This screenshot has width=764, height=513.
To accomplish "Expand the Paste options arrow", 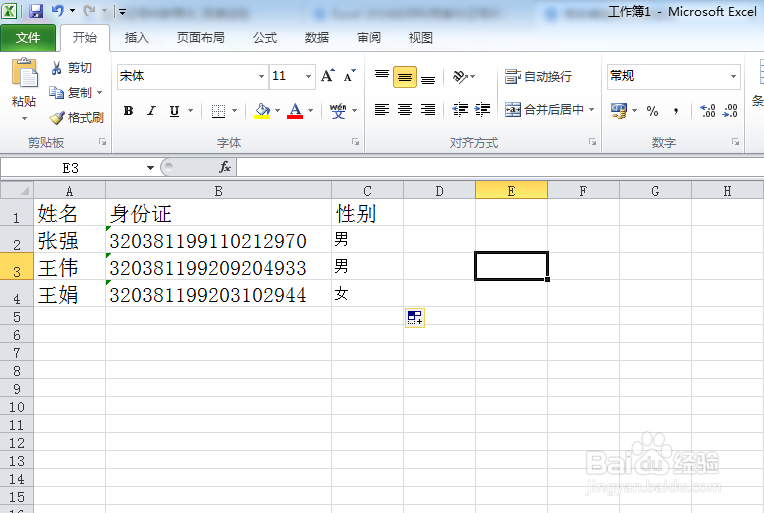I will tap(24, 118).
